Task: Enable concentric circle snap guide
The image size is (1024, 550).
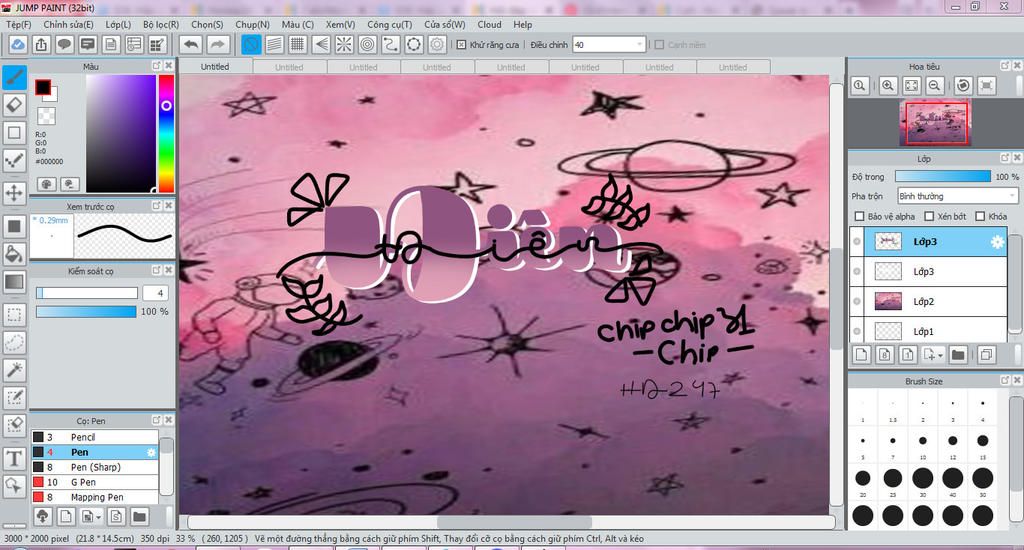Action: coord(368,44)
